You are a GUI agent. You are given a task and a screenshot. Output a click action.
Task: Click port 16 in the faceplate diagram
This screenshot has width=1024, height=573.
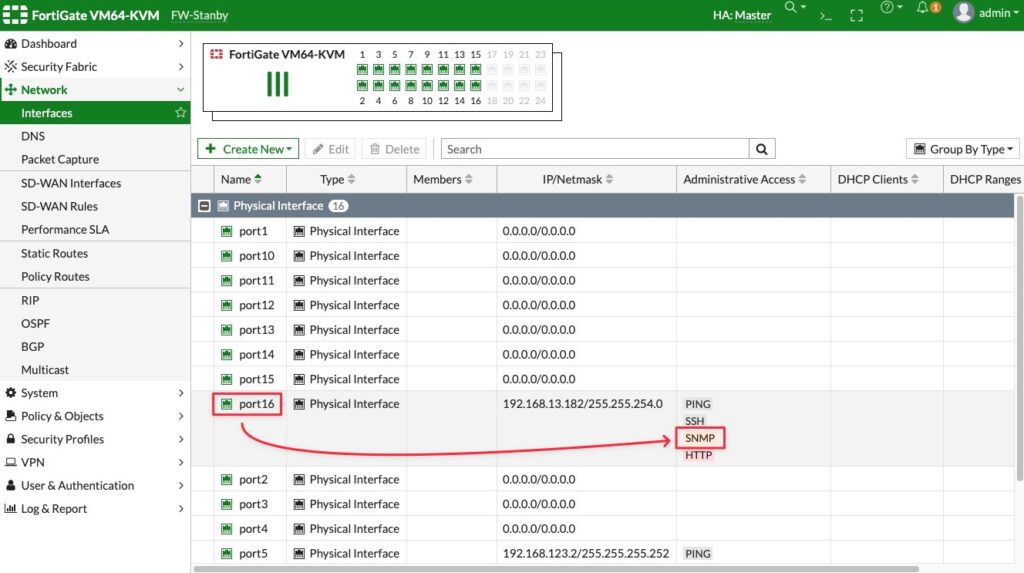point(475,86)
